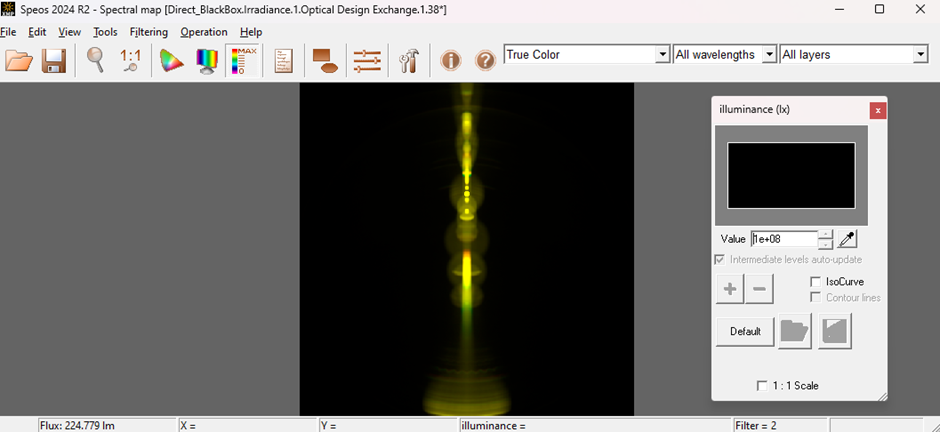Screen dimensions: 940x432
Task: Open the chromaticity triangle color icon
Action: pyautogui.click(x=171, y=61)
